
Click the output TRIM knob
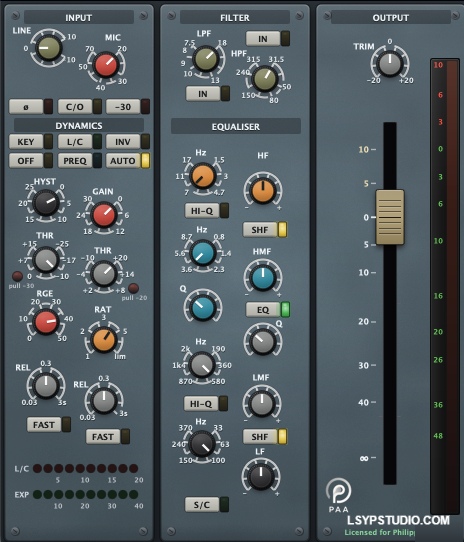click(390, 64)
